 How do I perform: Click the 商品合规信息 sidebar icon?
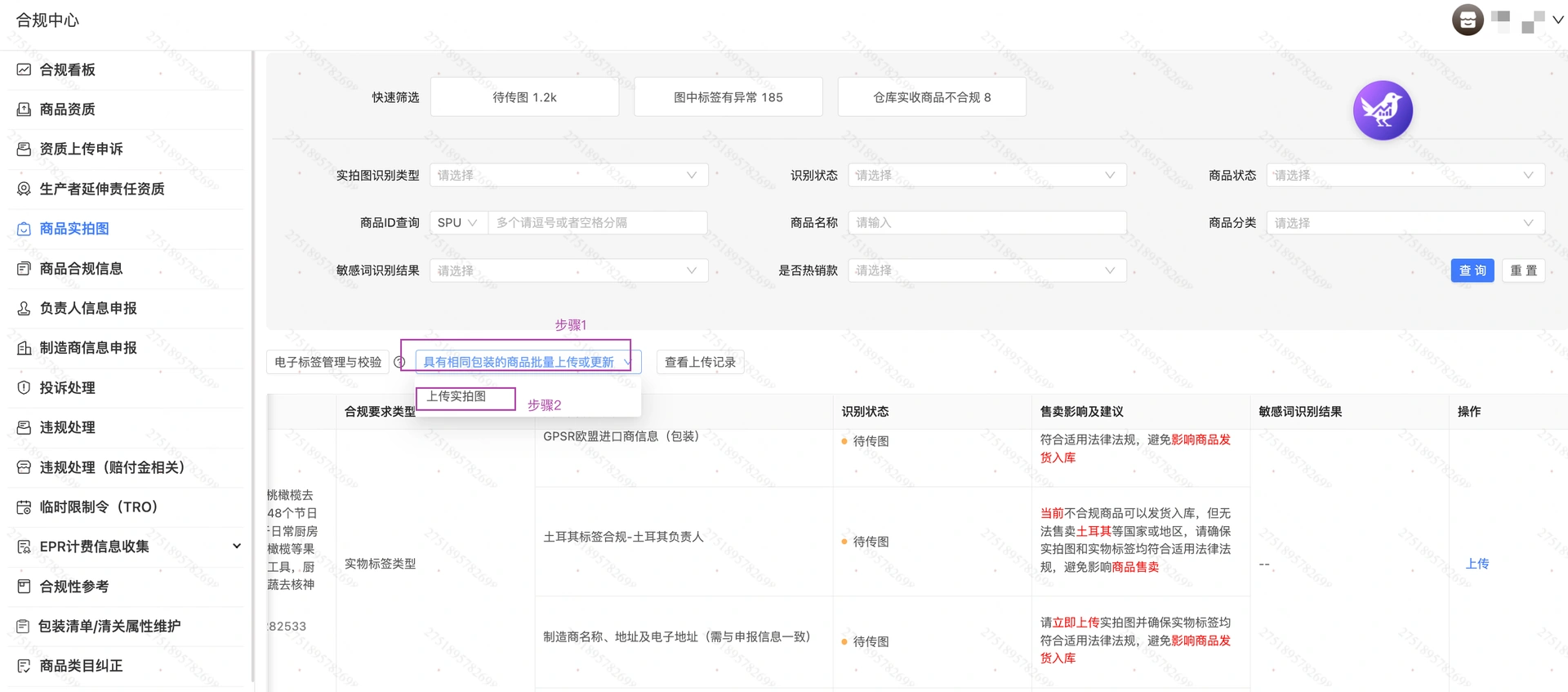tap(24, 268)
